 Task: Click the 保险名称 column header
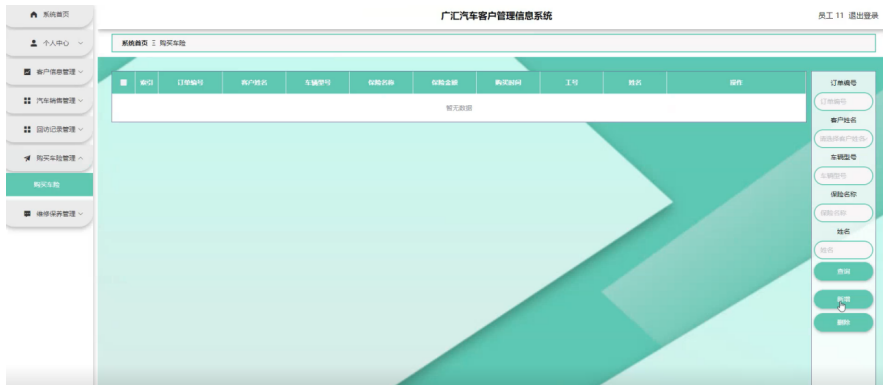381,82
